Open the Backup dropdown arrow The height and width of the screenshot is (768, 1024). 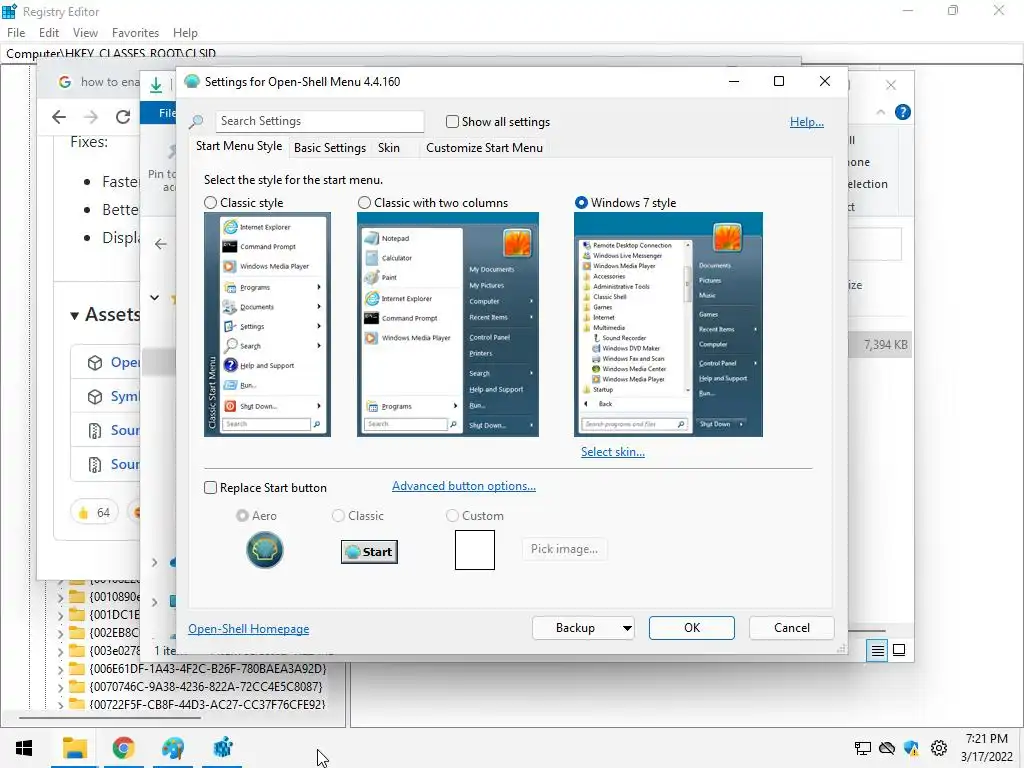627,628
